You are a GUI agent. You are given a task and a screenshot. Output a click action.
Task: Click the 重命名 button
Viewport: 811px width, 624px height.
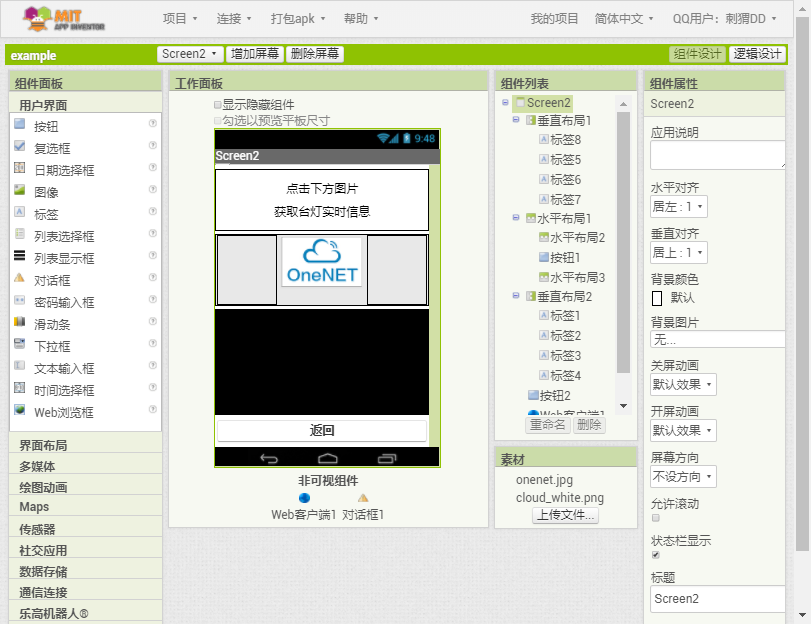(x=548, y=425)
